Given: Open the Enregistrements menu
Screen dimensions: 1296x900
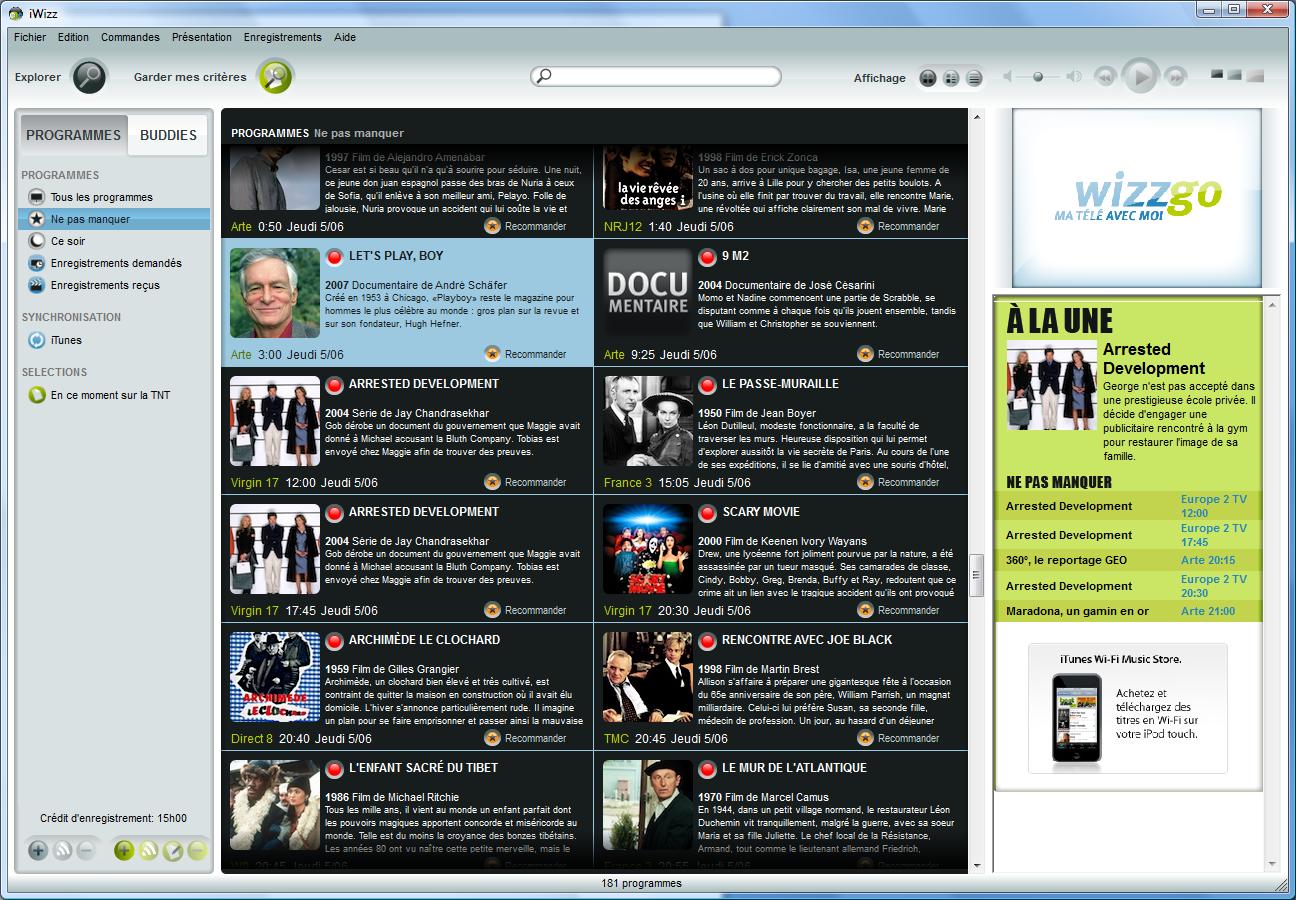Looking at the screenshot, I should 282,37.
